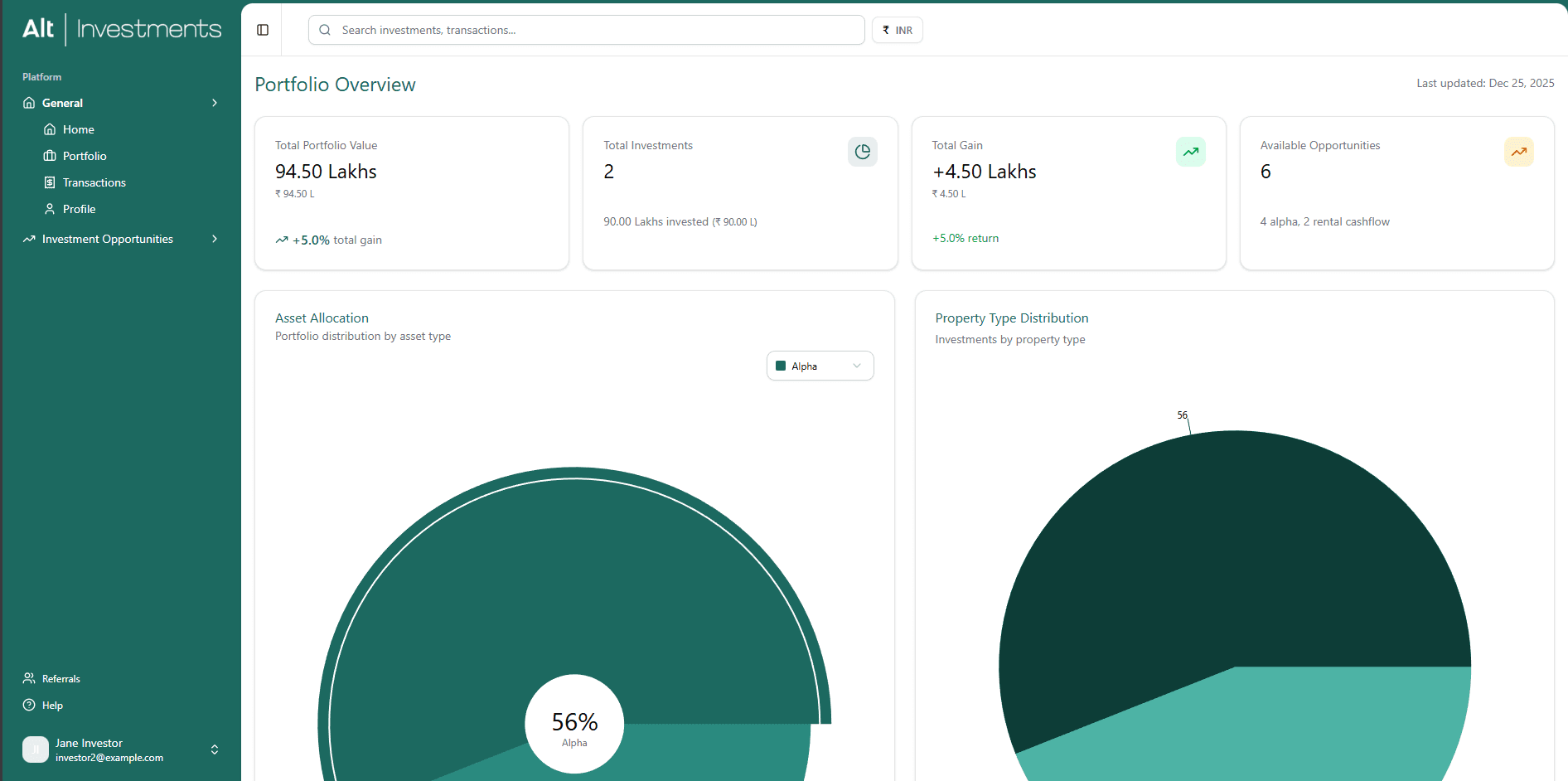This screenshot has height=781, width=1568.
Task: Click the Home icon in sidebar
Action: click(x=50, y=129)
